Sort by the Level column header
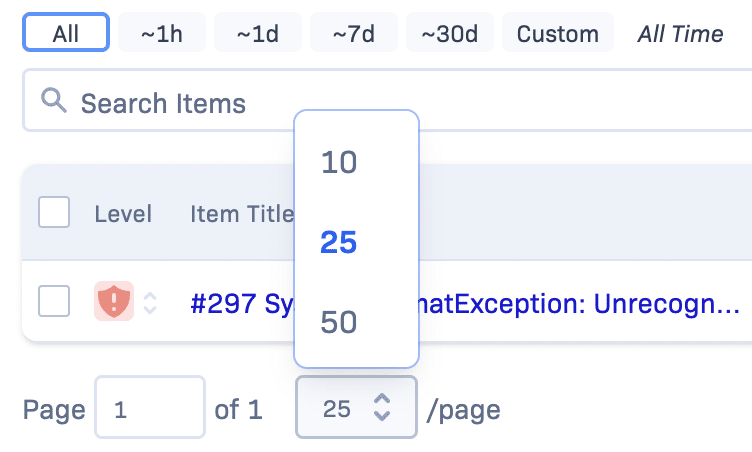This screenshot has height=452, width=752. coord(123,214)
